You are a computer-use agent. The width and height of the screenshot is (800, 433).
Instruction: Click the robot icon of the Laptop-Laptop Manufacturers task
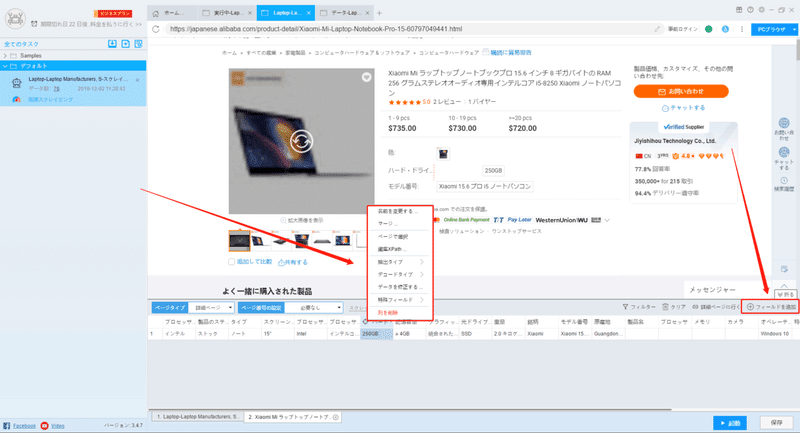(16, 83)
